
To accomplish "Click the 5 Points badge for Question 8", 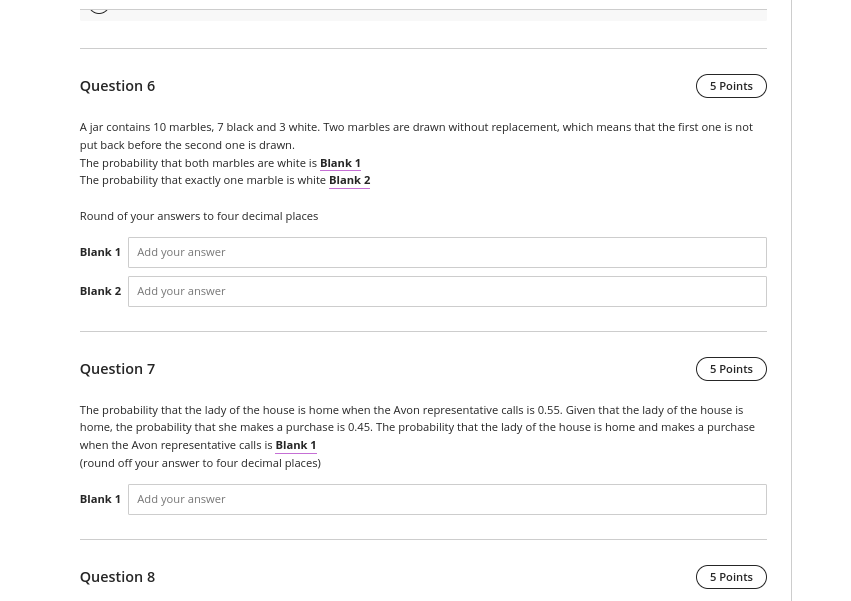I will [731, 577].
